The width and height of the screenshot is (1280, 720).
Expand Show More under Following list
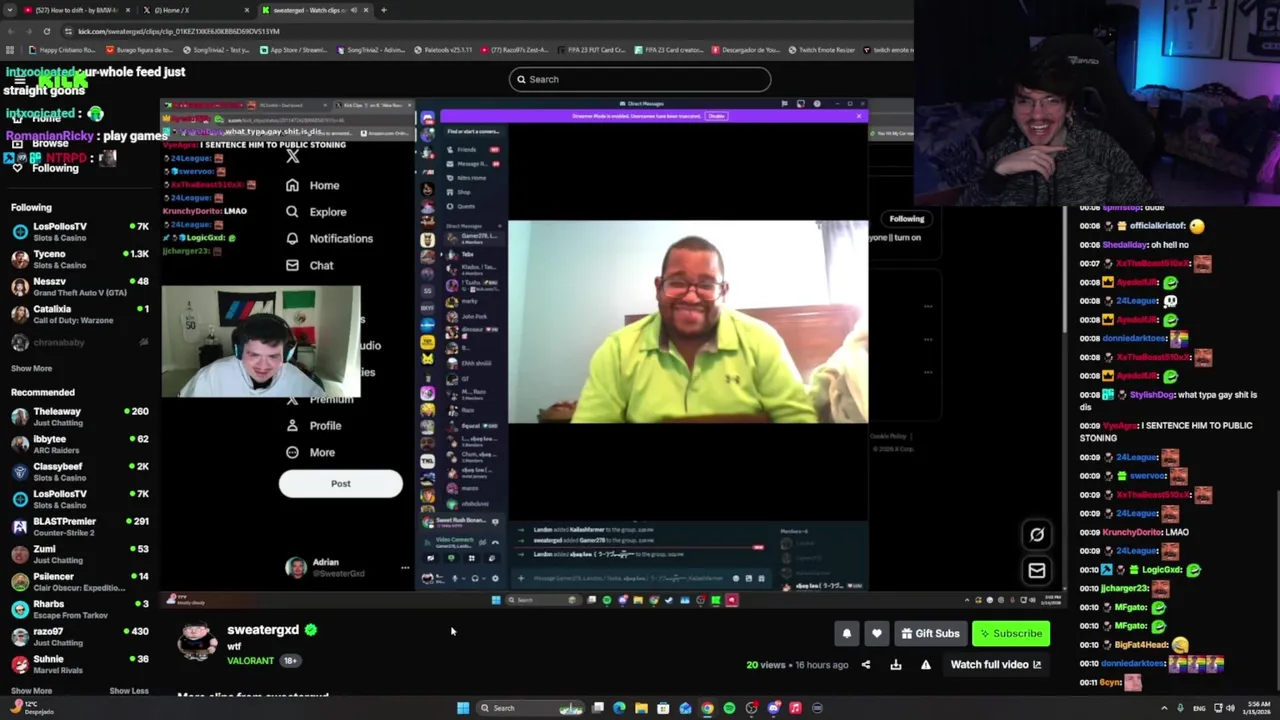coord(31,369)
